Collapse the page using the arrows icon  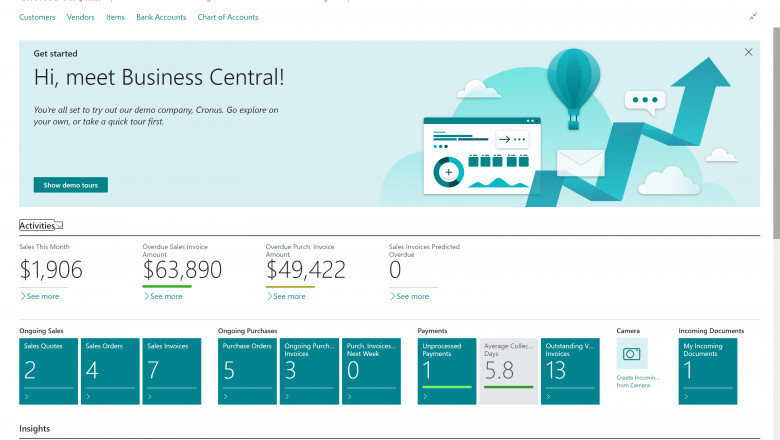point(753,16)
